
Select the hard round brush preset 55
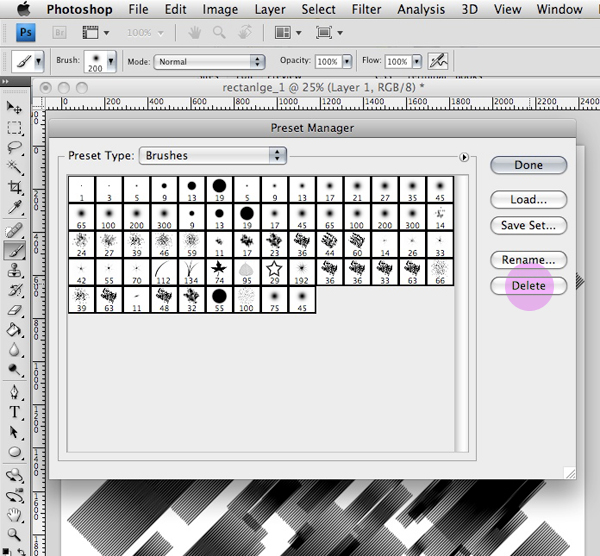click(219, 300)
